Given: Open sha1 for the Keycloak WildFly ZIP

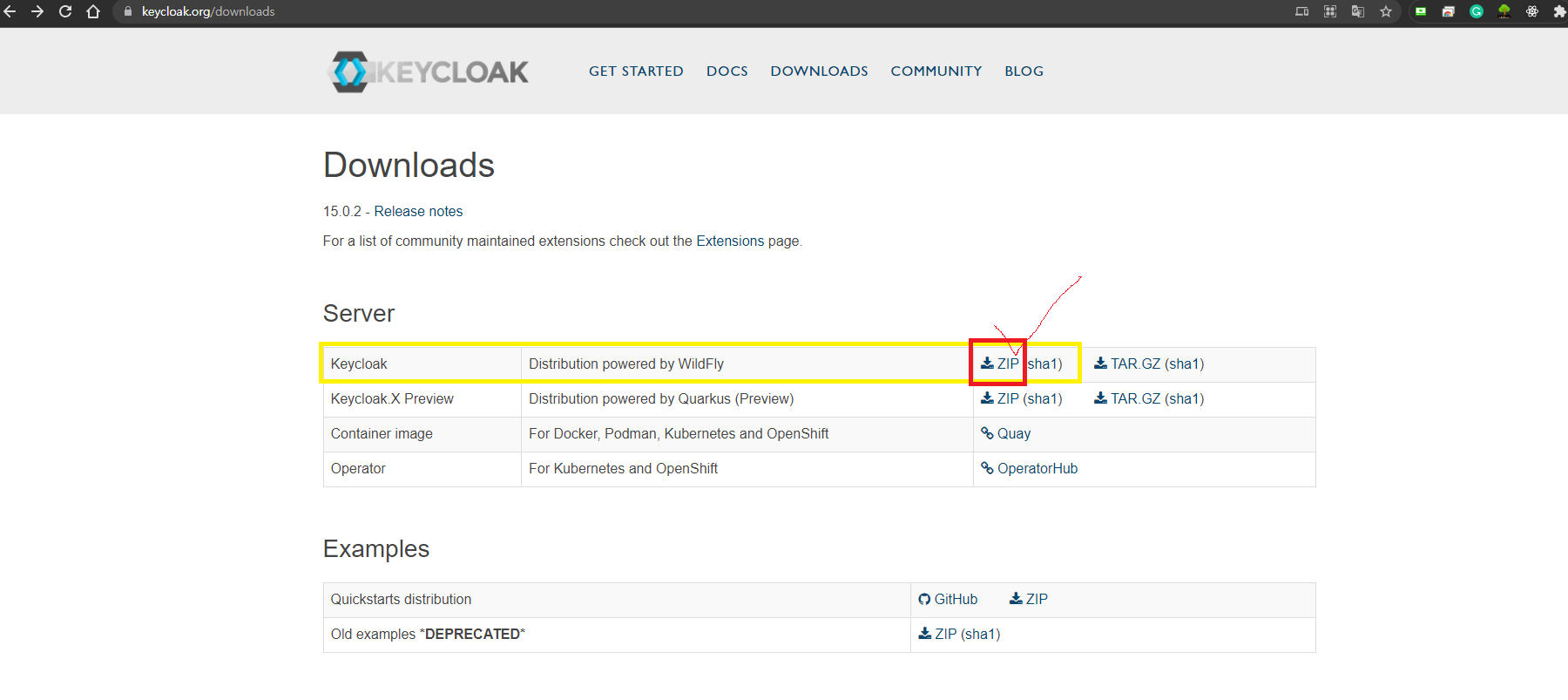Looking at the screenshot, I should (1044, 364).
